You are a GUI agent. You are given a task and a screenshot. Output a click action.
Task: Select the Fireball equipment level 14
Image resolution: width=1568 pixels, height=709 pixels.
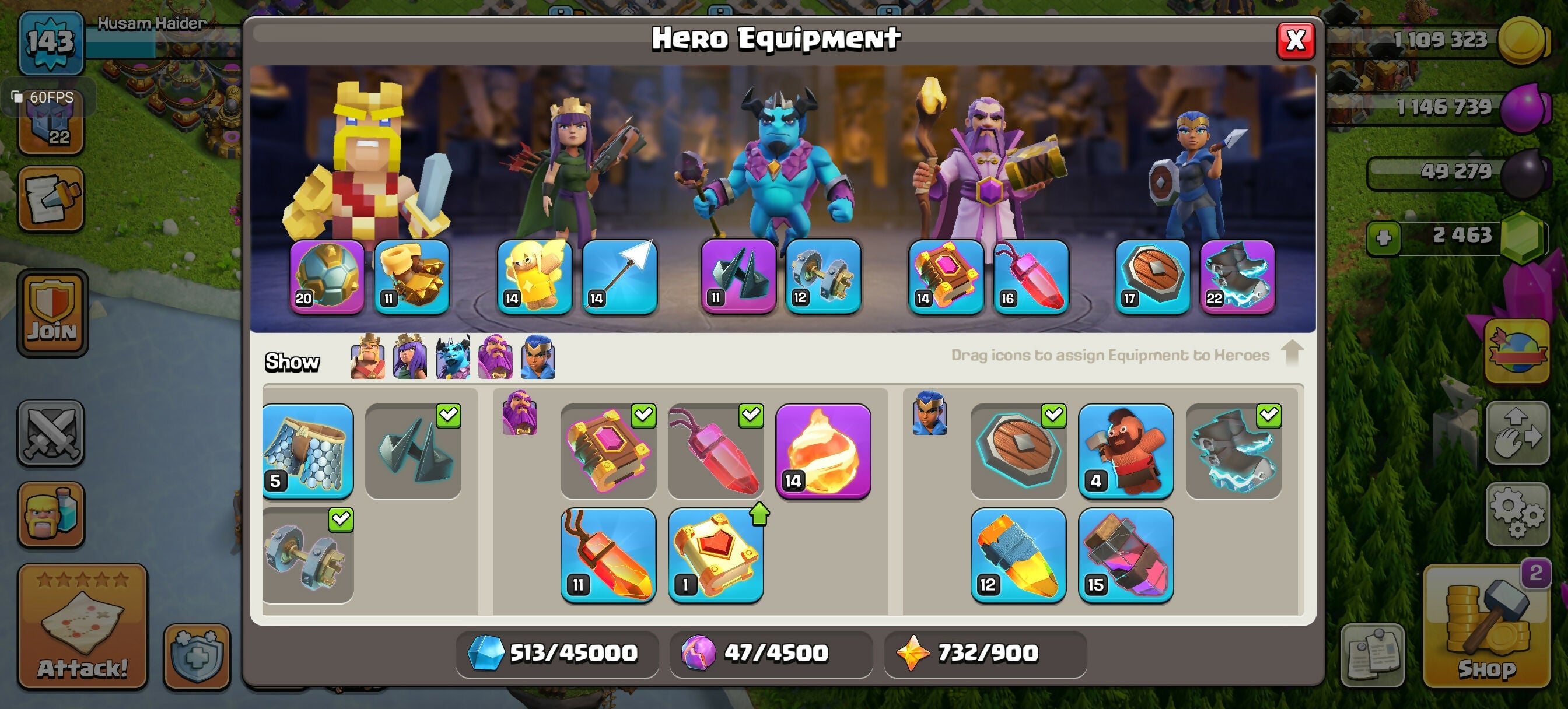(x=823, y=451)
